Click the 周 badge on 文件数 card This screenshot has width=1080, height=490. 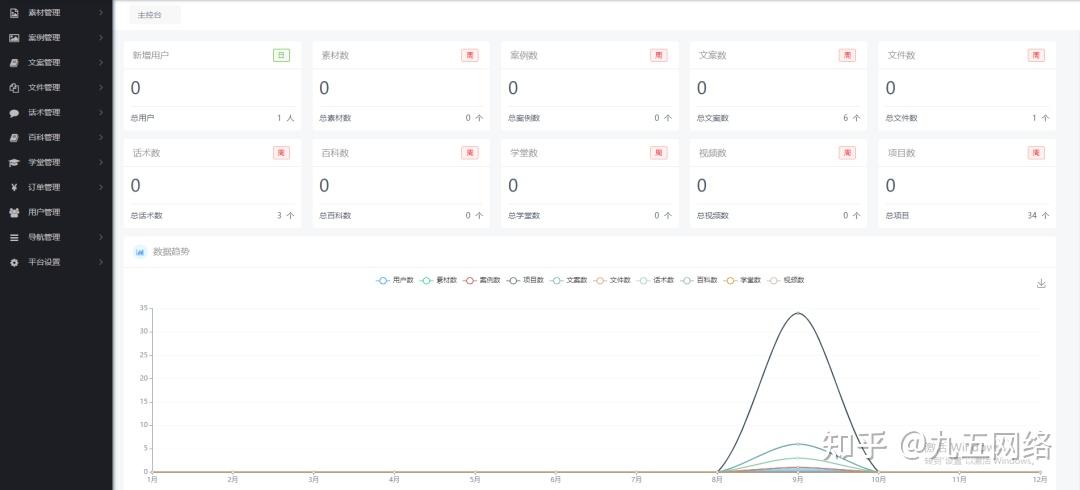click(1036, 55)
